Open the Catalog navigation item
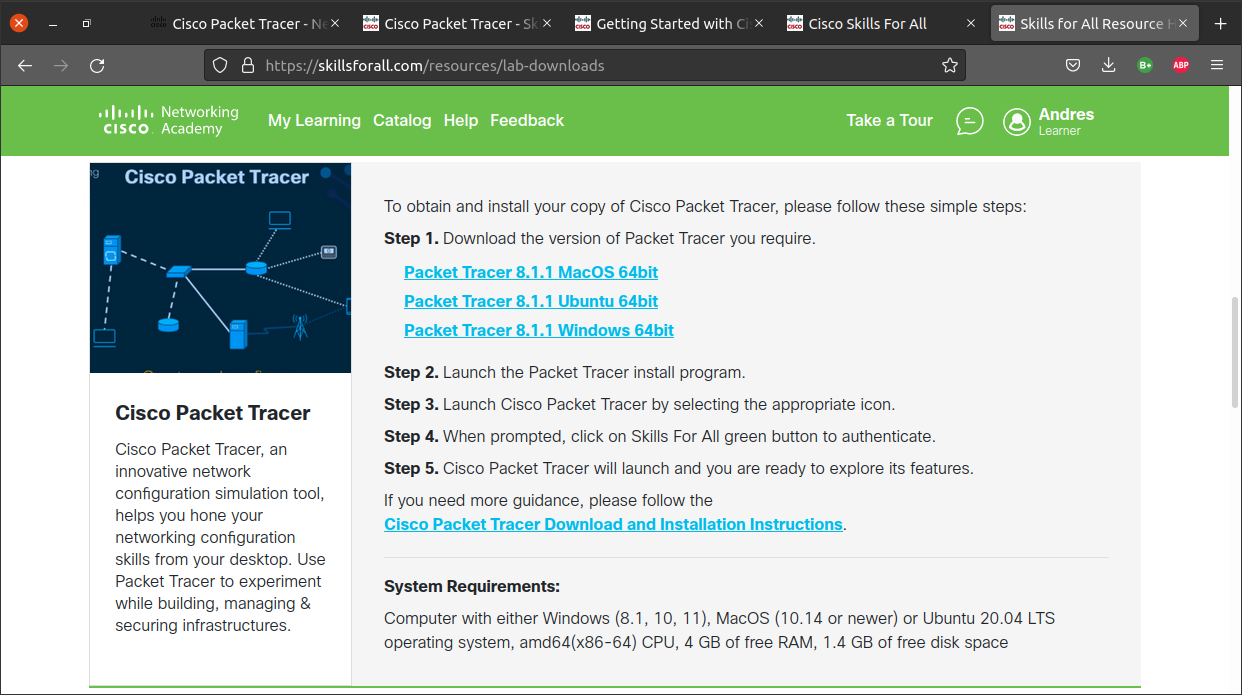This screenshot has height=695, width=1242. tap(402, 120)
